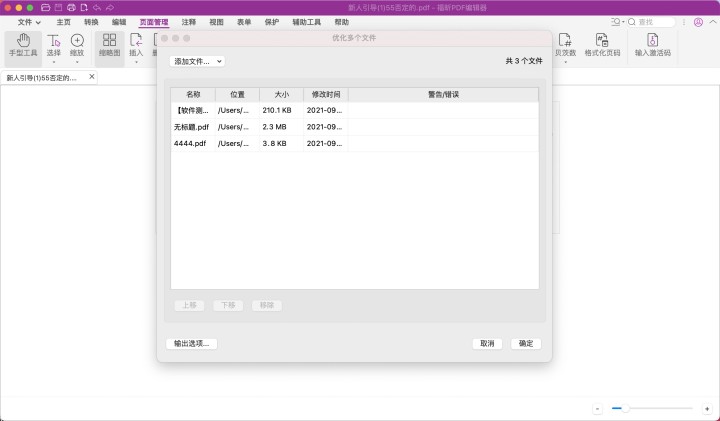Click the Enter Activation Code (输入激活码) icon
Image resolution: width=720 pixels, height=421 pixels.
[x=652, y=41]
